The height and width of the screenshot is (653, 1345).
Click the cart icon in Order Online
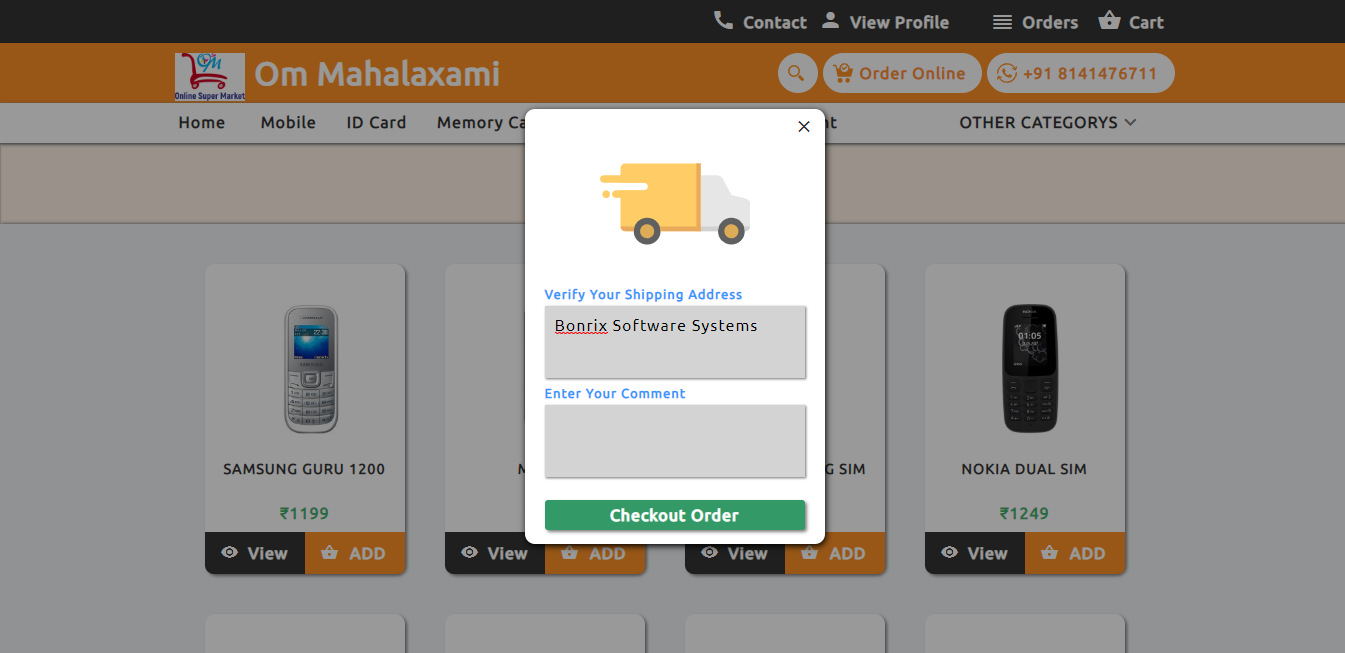tap(843, 73)
